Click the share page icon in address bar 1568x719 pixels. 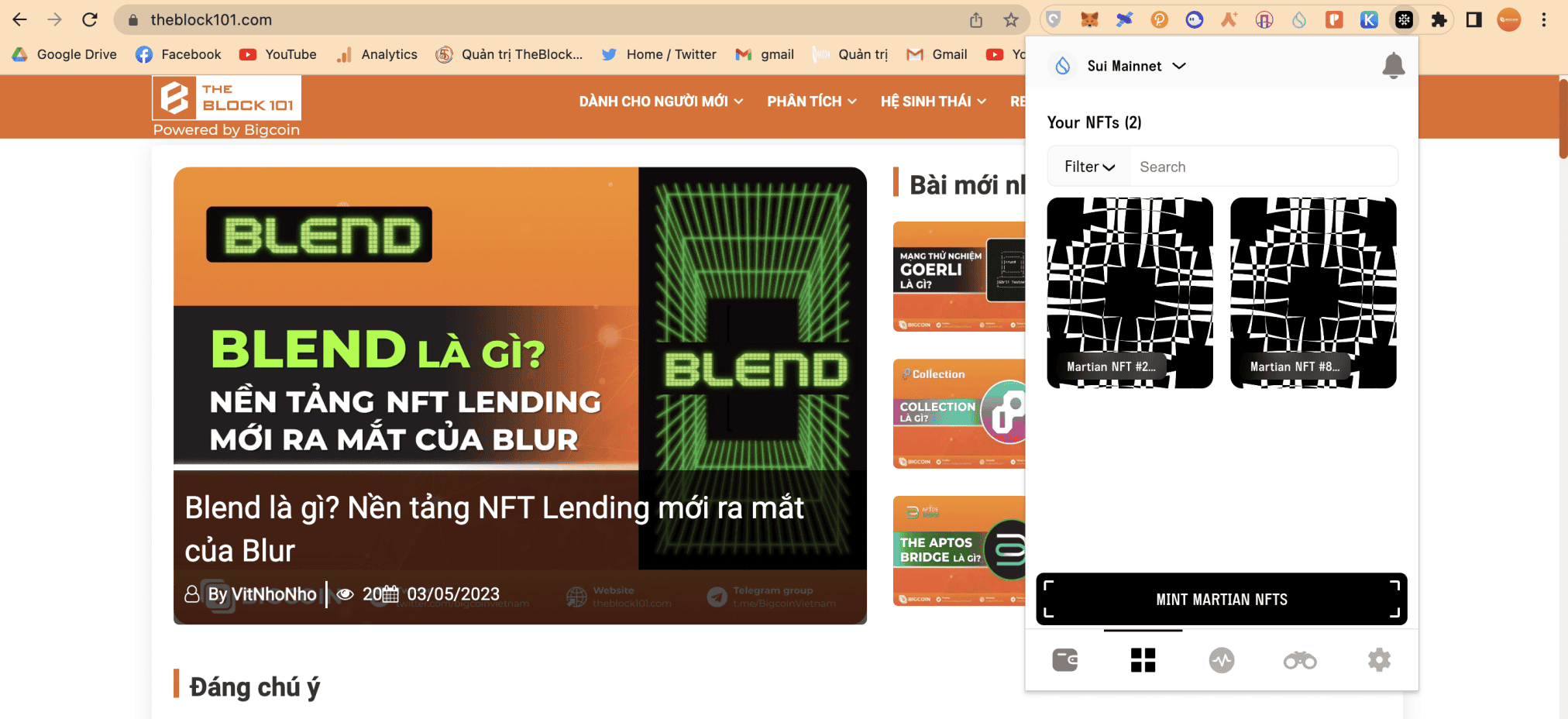pos(976,20)
